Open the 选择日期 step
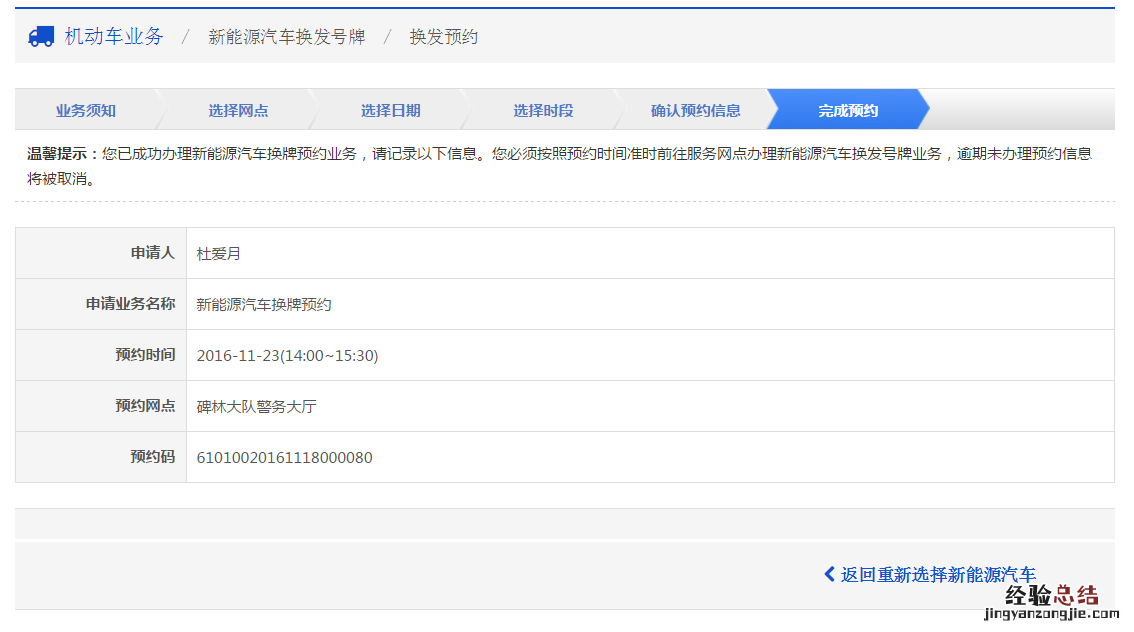The width and height of the screenshot is (1134, 632). pos(390,110)
